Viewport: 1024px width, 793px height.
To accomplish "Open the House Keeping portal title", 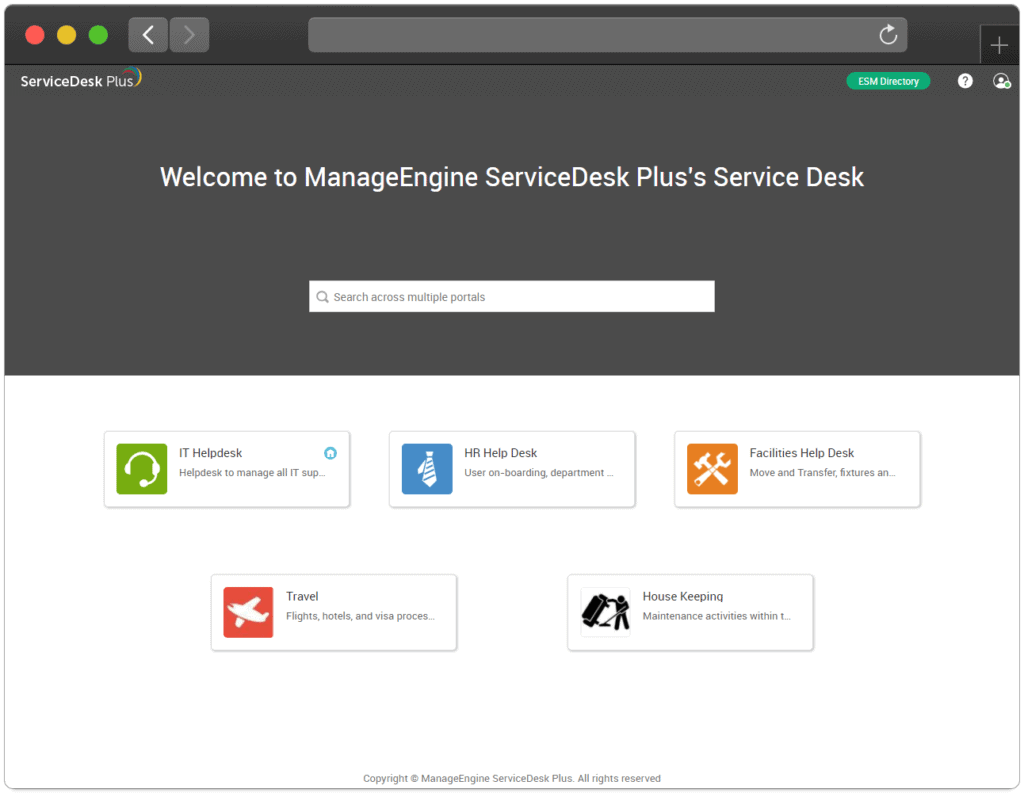I will point(682,596).
